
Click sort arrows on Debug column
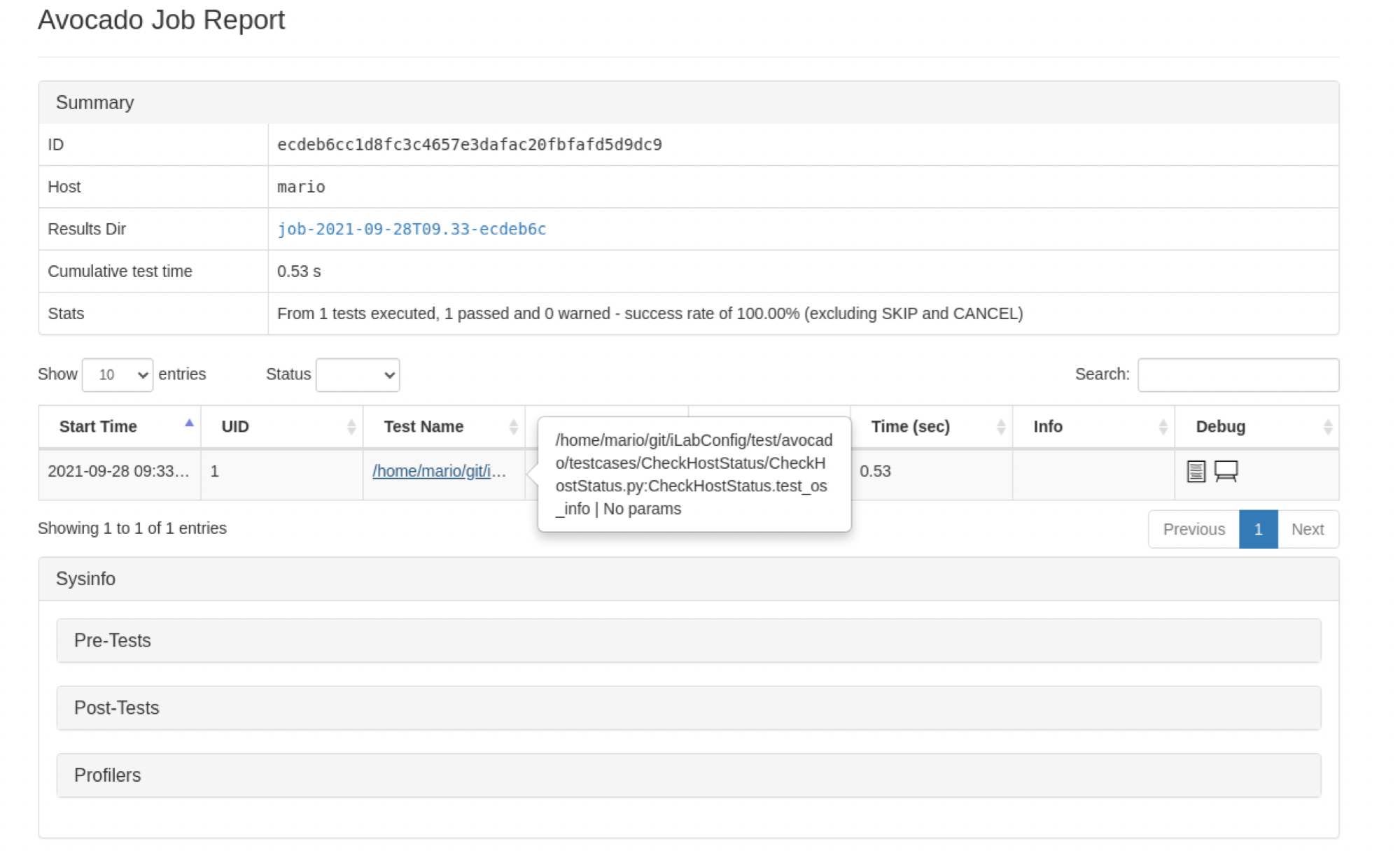click(x=1327, y=426)
